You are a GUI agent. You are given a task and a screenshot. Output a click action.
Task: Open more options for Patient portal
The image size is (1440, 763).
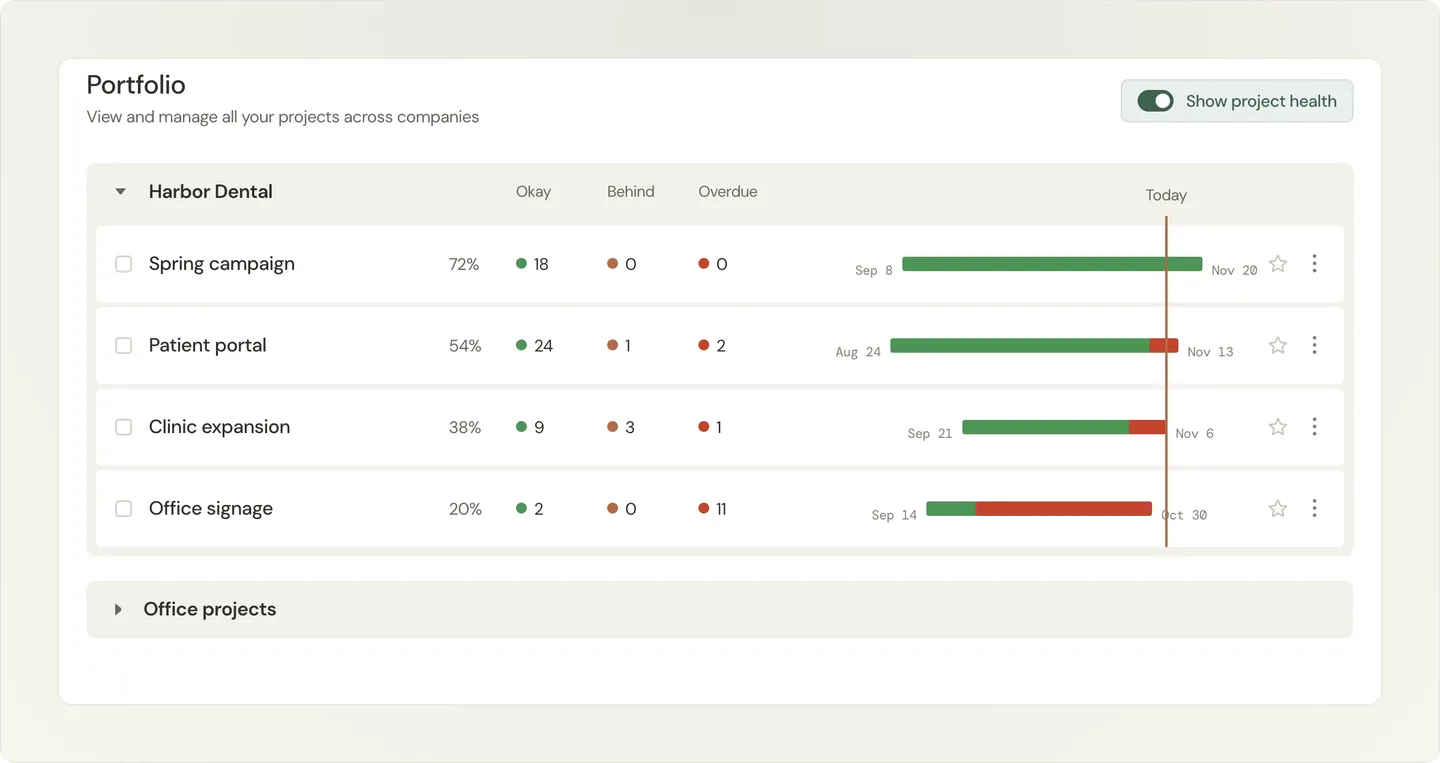[x=1314, y=345]
